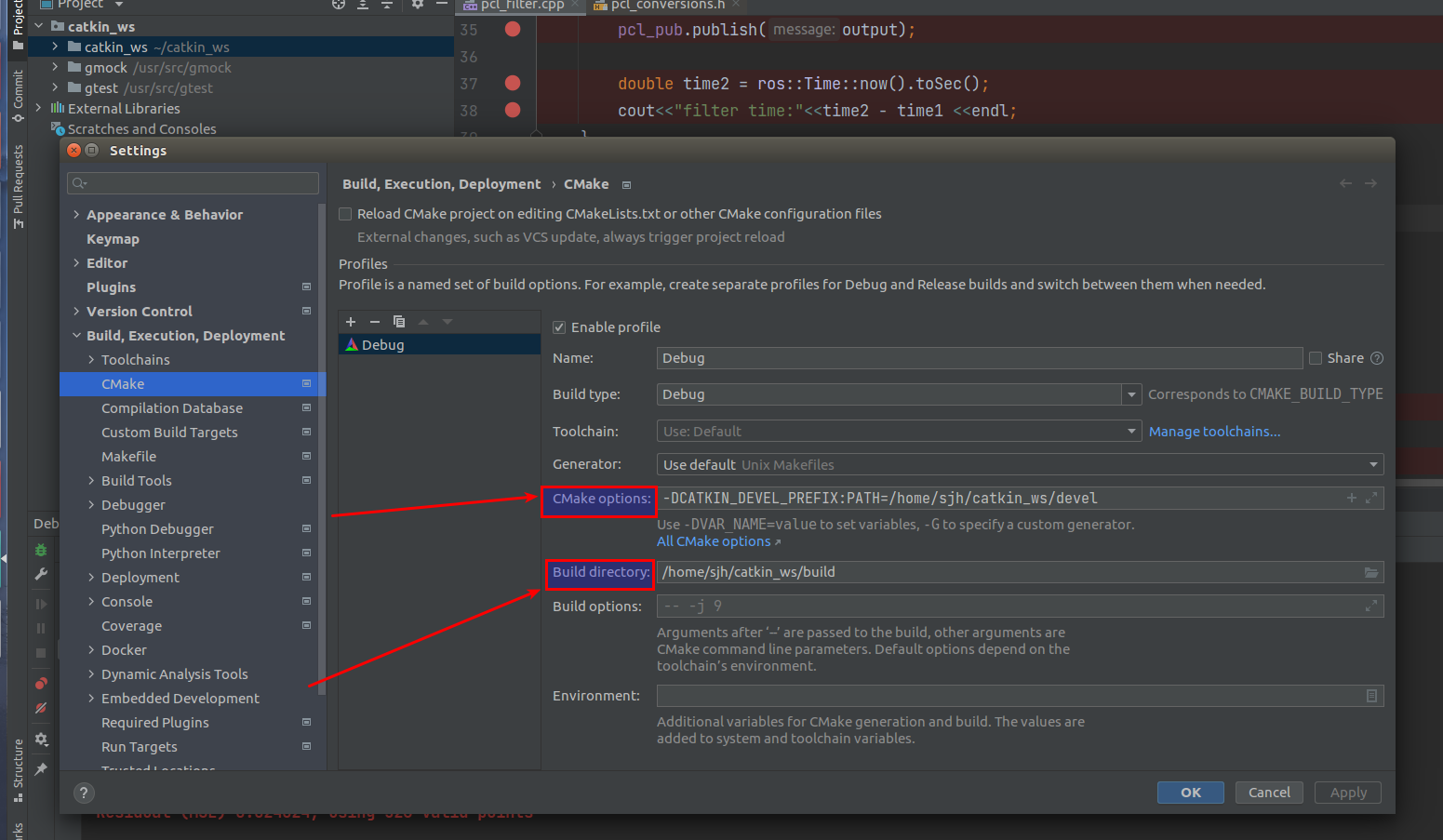Click the Manage toolchains link

pos(1214,431)
